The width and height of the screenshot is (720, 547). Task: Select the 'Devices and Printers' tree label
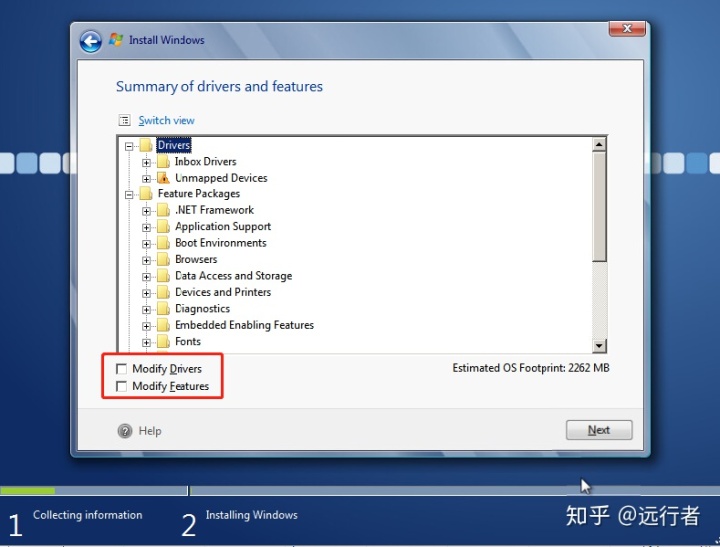(223, 292)
